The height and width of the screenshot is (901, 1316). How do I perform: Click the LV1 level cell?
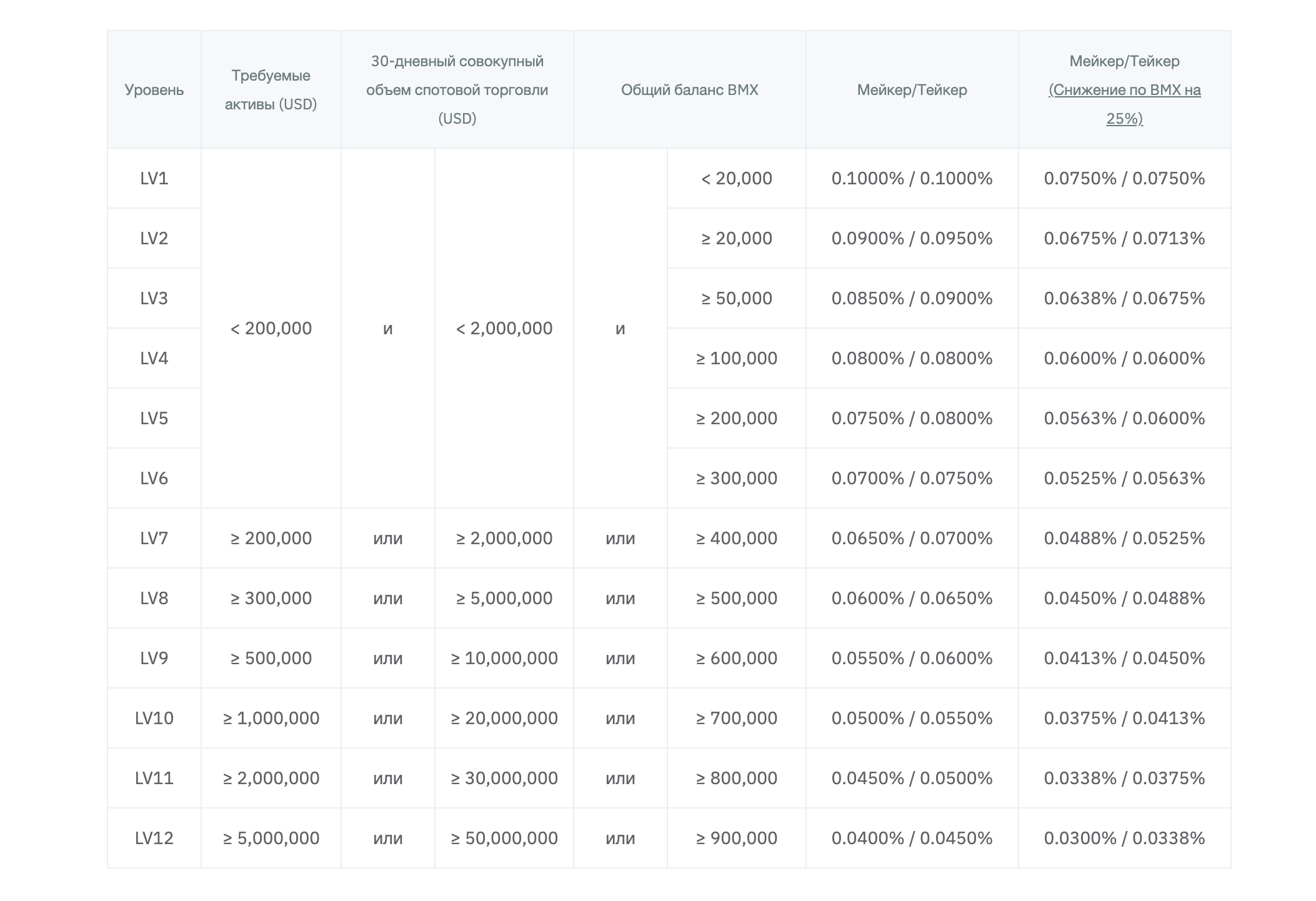click(x=154, y=179)
